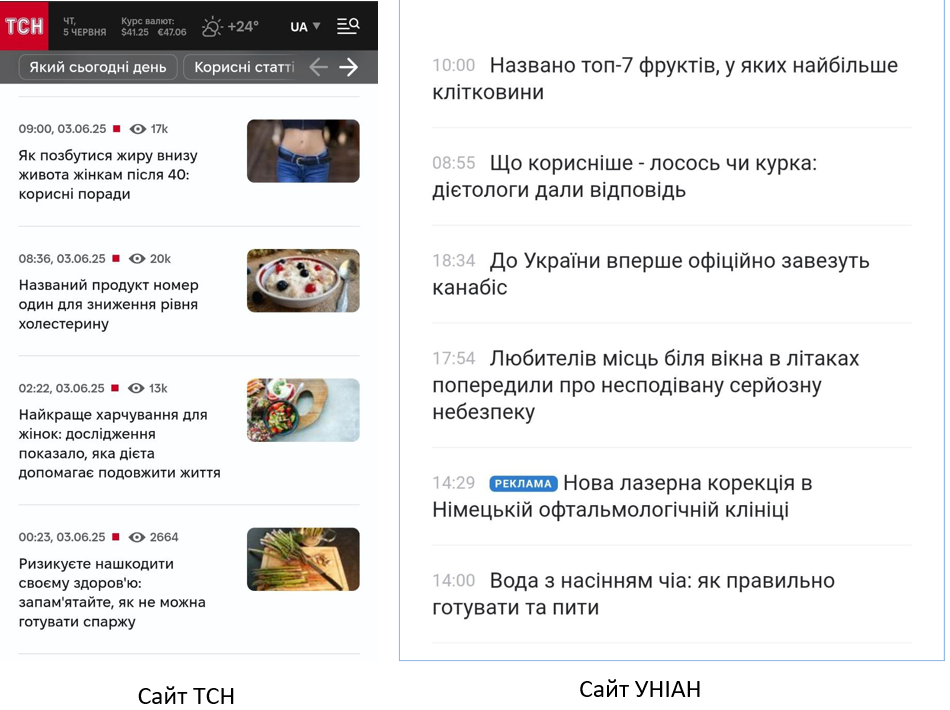The image size is (950, 710).
Task: Click the '14:00' UNIAN timestamp
Action: tap(454, 580)
